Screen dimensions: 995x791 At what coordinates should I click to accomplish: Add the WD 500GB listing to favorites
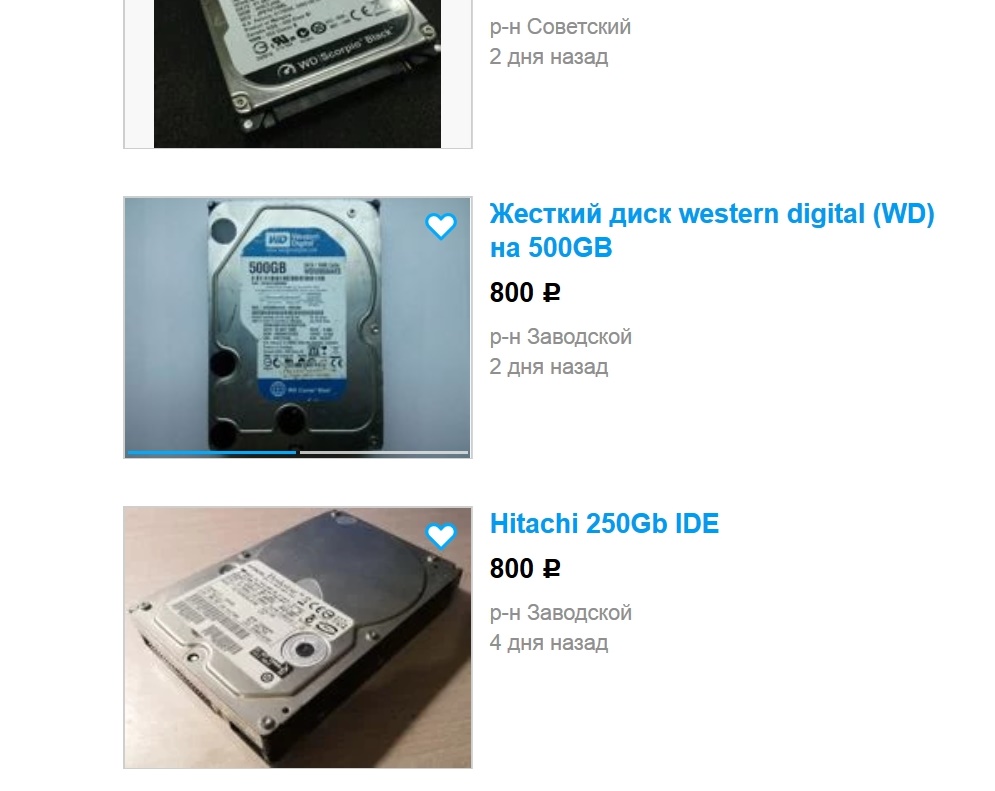440,226
